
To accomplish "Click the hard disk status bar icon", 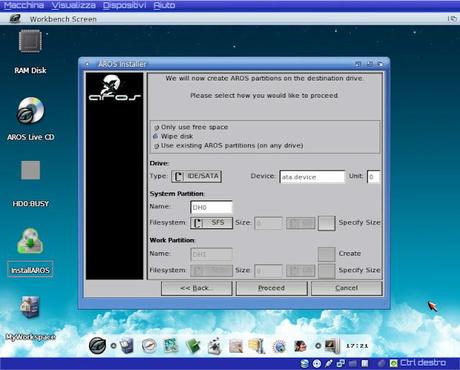I will tap(304, 363).
